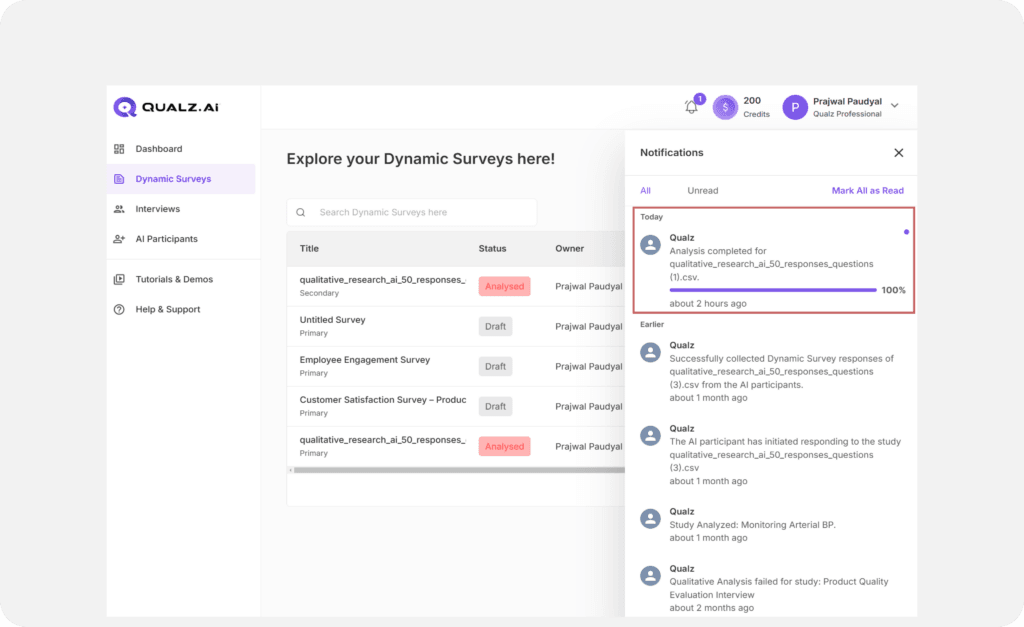Viewport: 1024px width, 627px height.
Task: Open the Employee Engagement Survey row
Action: pyautogui.click(x=365, y=360)
